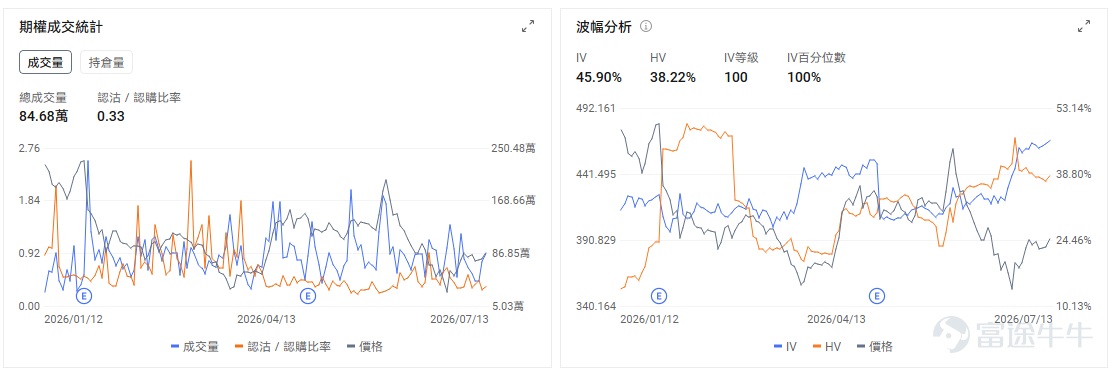Expand the 期權成交統計 panel to fullscreen
This screenshot has width=1113, height=371.
click(x=527, y=26)
